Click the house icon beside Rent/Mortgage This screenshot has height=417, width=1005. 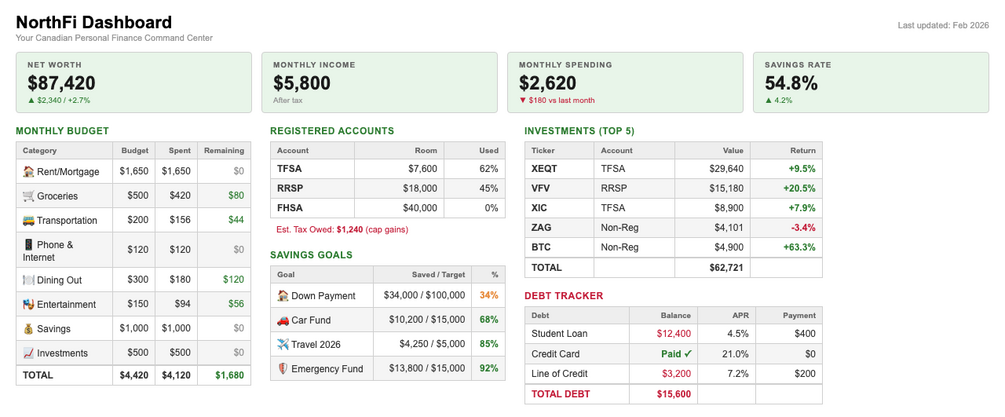pyautogui.click(x=28, y=172)
